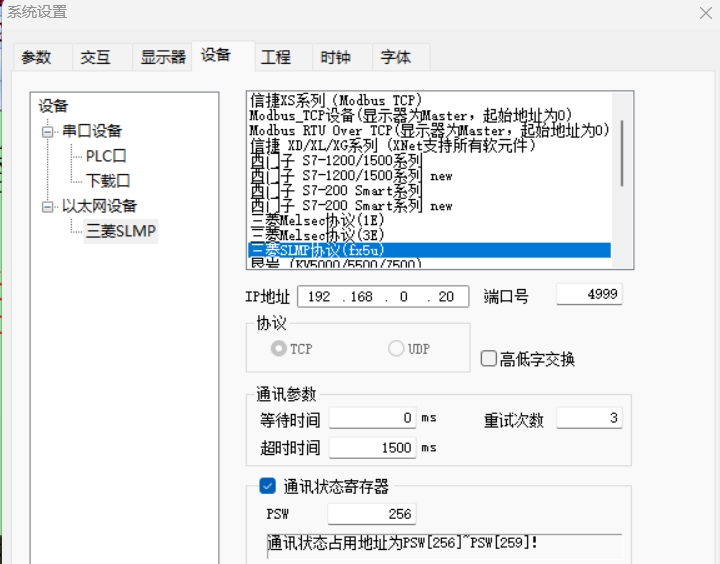Viewport: 720px width, 564px height.
Task: Click the protocol list vertical scrollbar
Action: click(x=623, y=150)
